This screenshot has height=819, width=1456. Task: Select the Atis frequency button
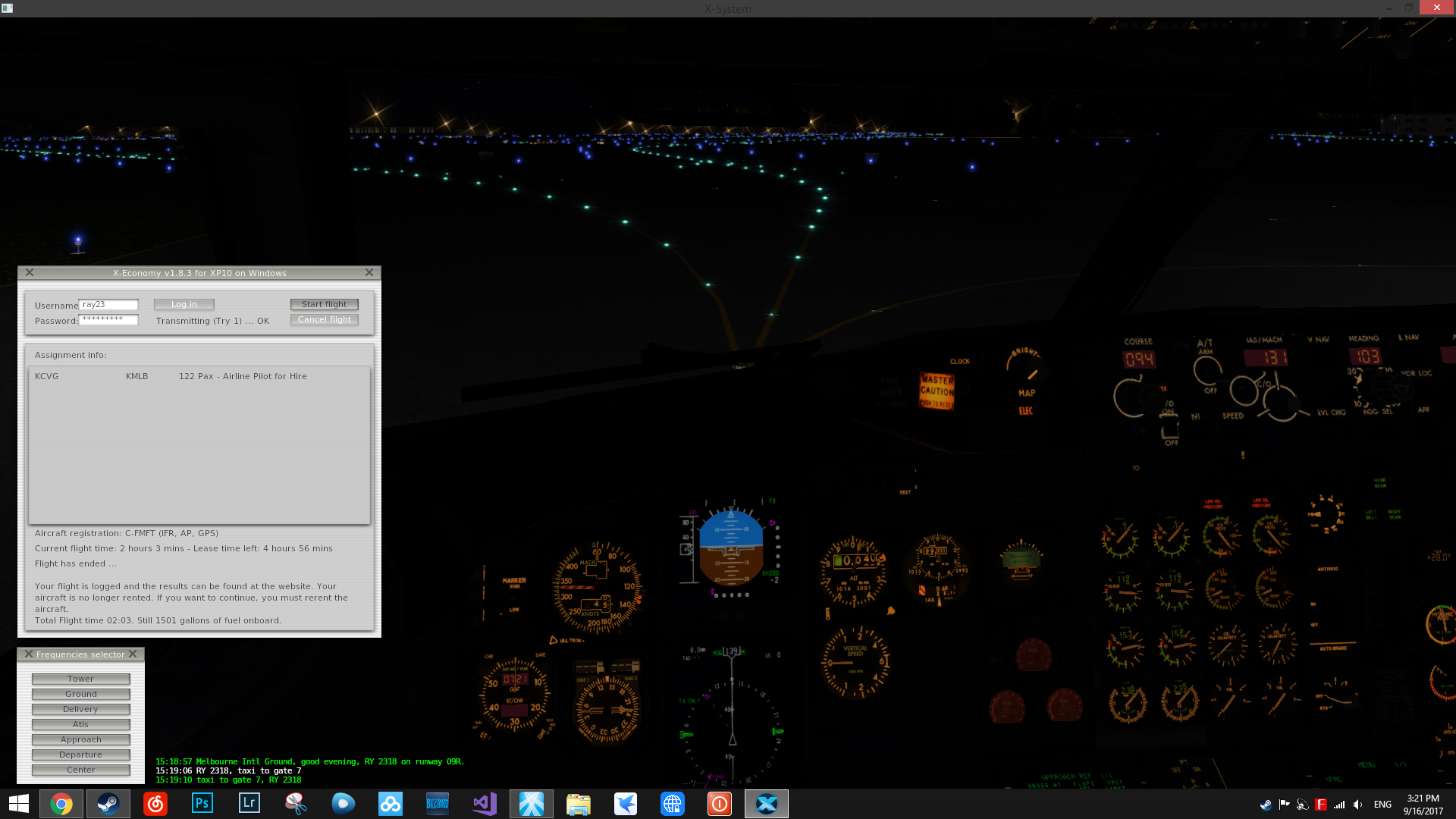pos(79,724)
